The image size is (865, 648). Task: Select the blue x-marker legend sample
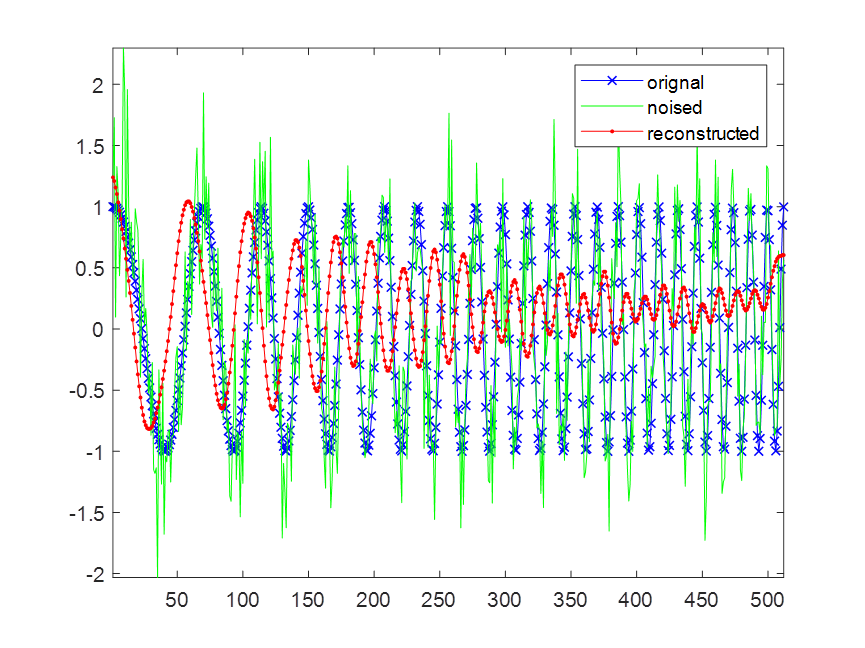(611, 82)
